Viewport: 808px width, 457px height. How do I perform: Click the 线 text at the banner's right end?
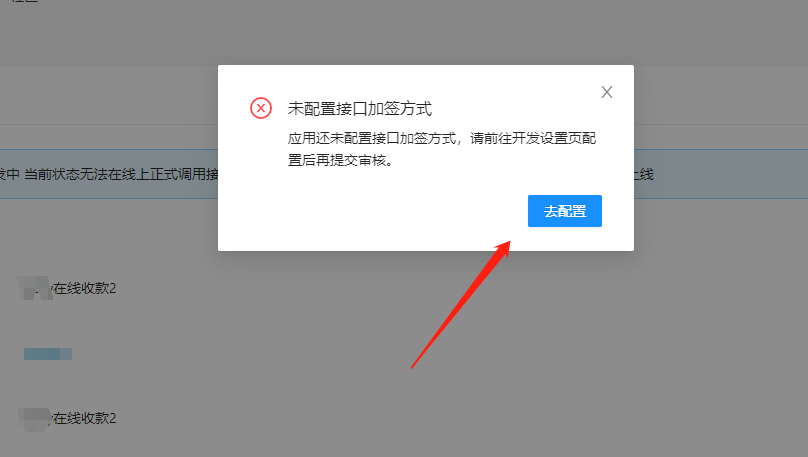[x=647, y=174]
